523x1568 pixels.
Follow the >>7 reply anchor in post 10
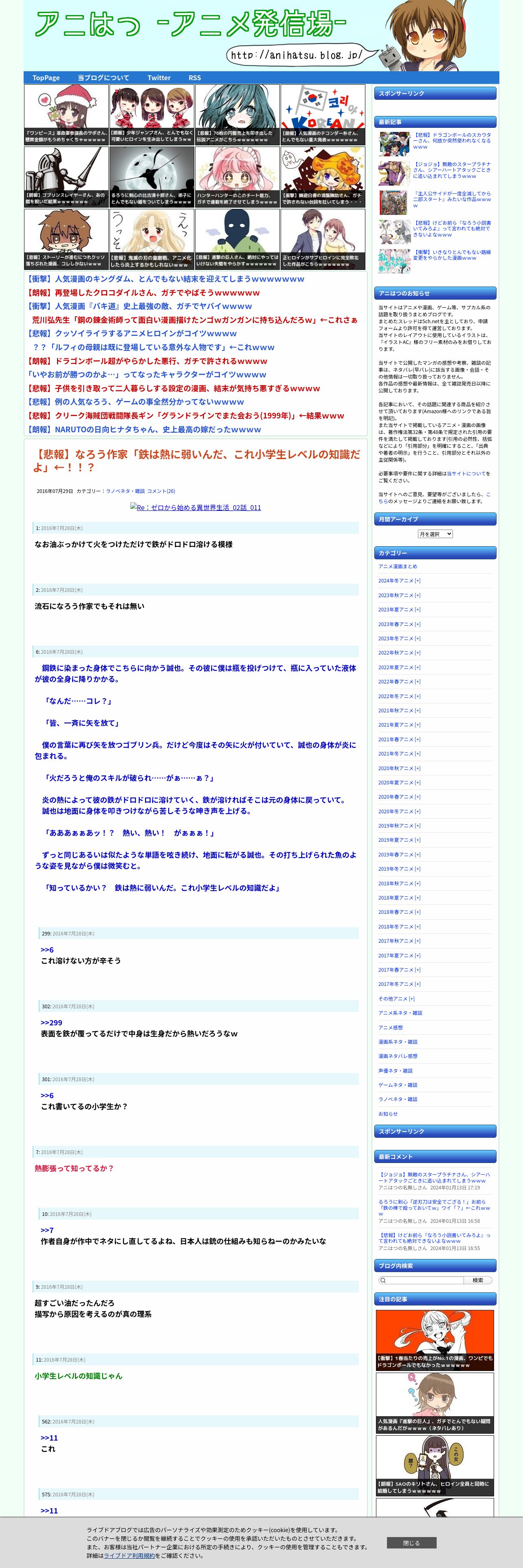[x=47, y=1230]
